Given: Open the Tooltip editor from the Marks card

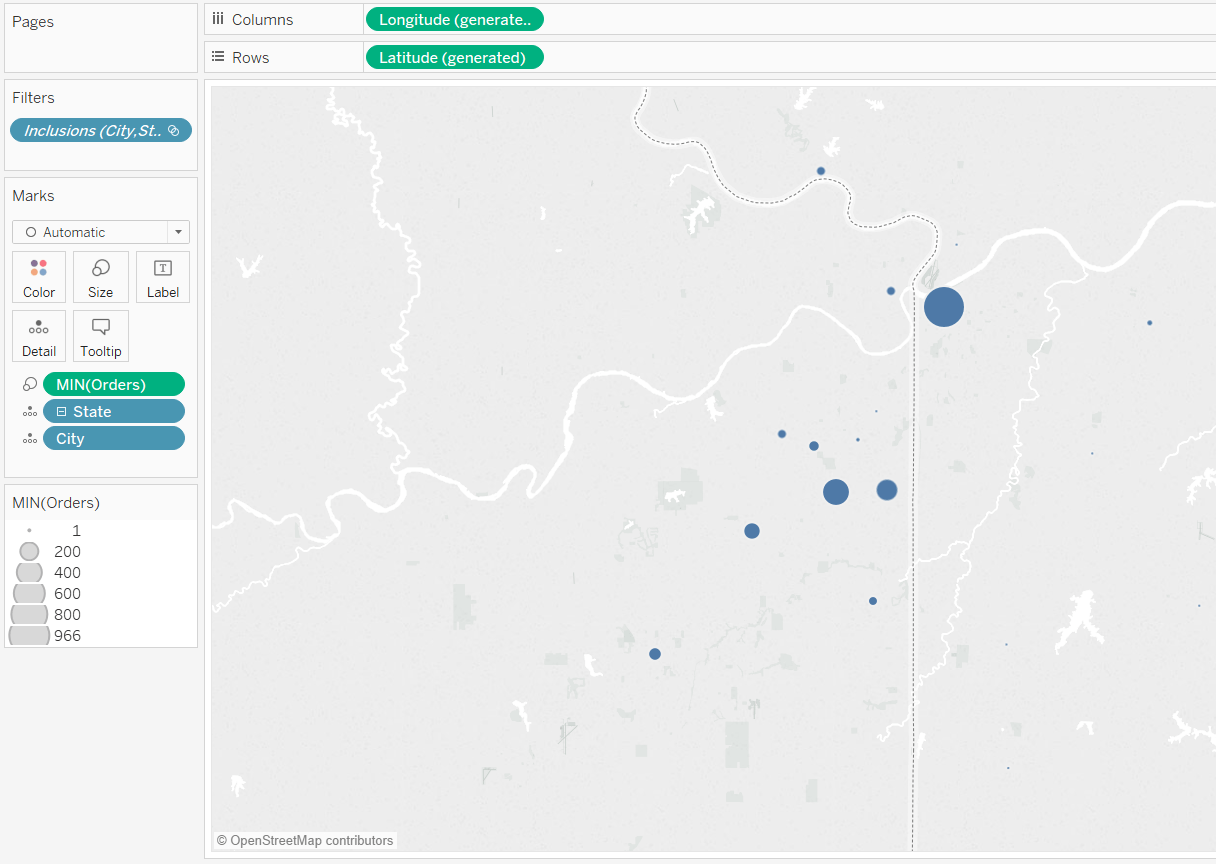Looking at the screenshot, I should 100,336.
